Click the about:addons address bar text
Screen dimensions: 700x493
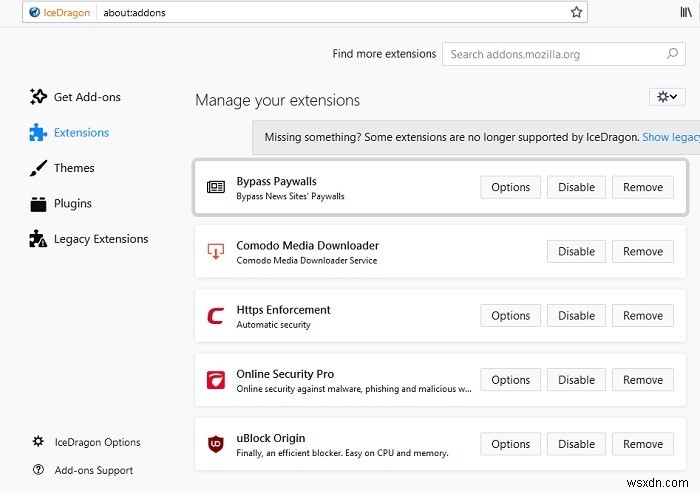point(134,13)
